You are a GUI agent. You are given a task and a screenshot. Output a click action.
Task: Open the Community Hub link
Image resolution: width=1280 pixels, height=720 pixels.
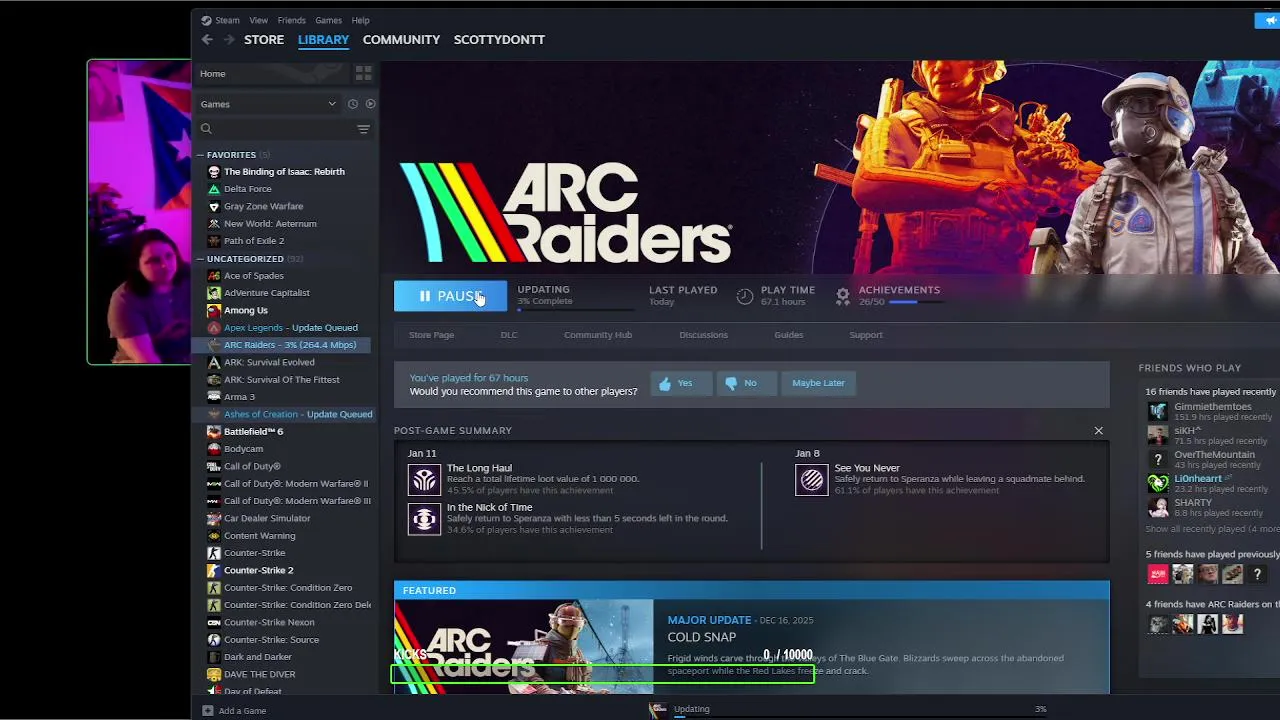click(598, 335)
